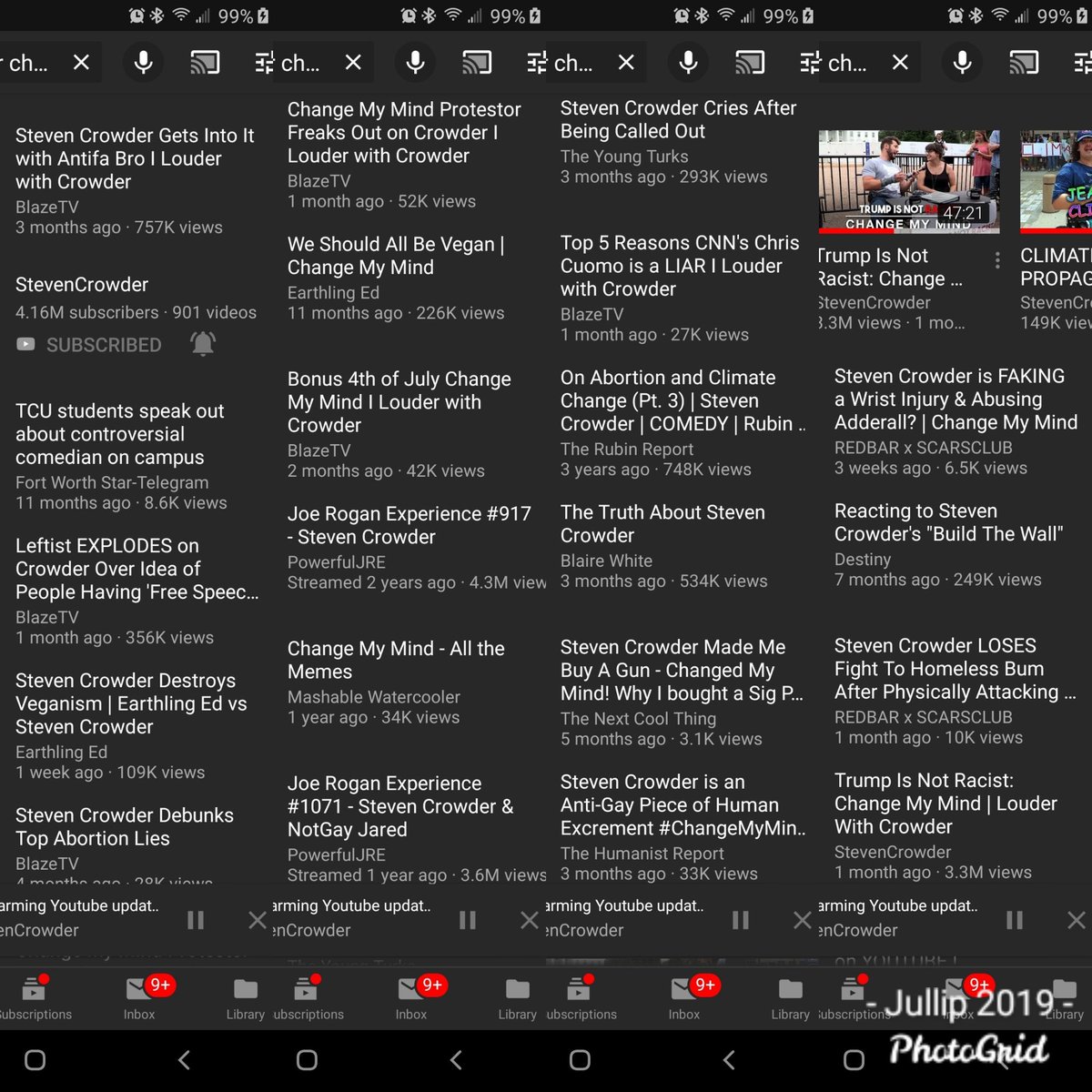Viewport: 1092px width, 1092px height.
Task: Tap microphone icon above the Trump thumbnail
Action: [x=962, y=62]
